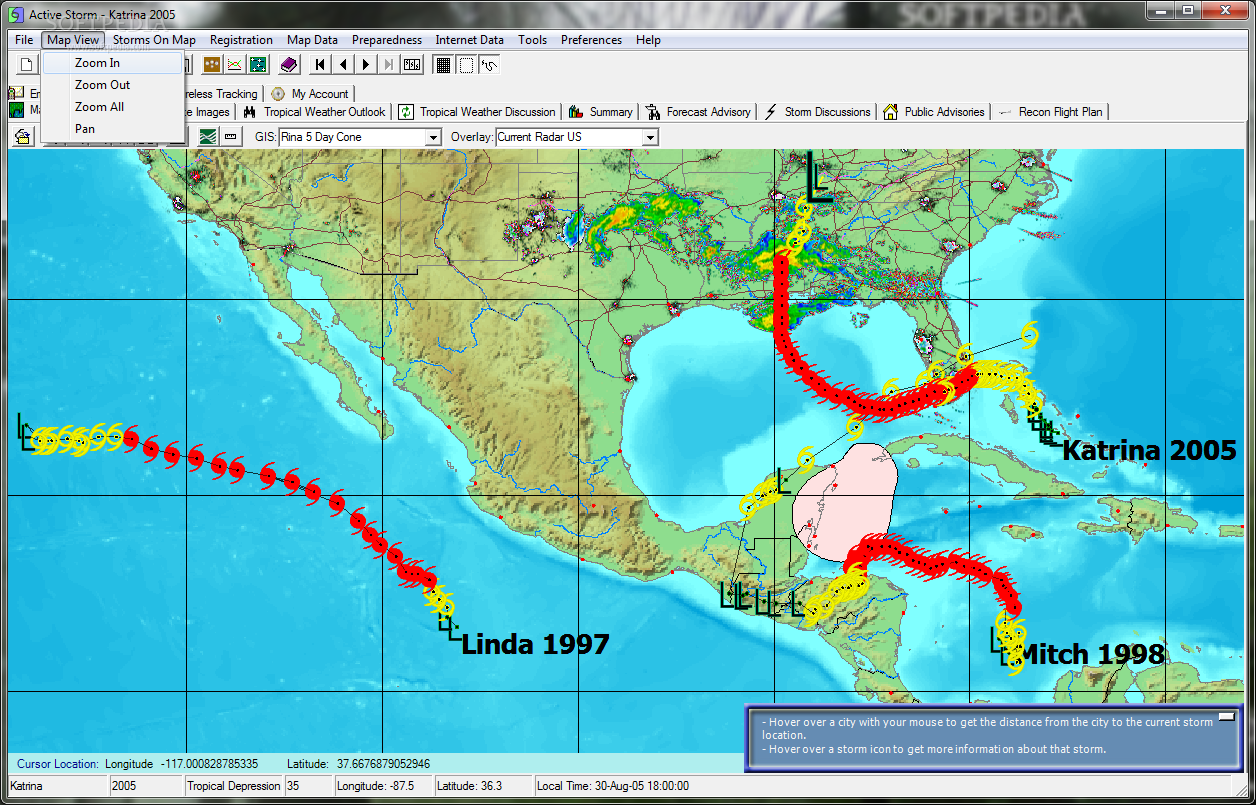This screenshot has height=805, width=1256.
Task: Jump to first storm position
Action: [320, 65]
